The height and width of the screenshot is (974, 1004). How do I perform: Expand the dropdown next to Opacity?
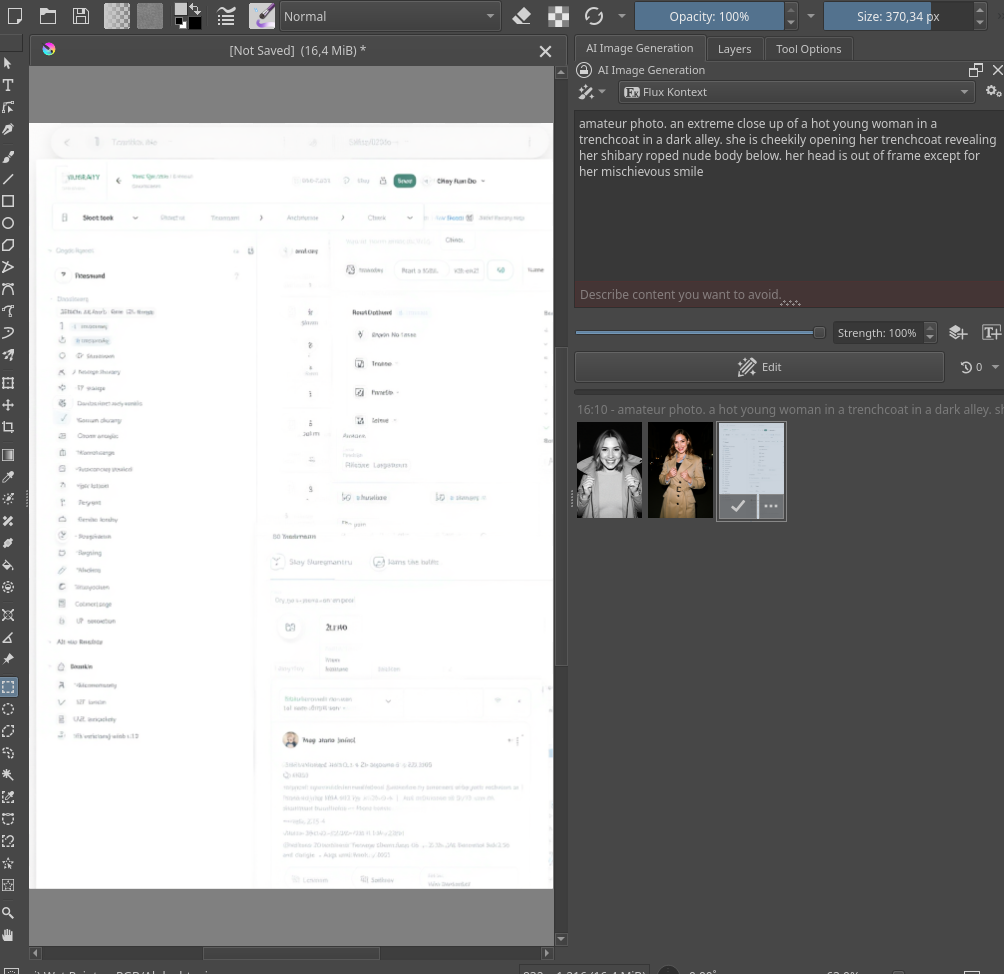pos(811,16)
